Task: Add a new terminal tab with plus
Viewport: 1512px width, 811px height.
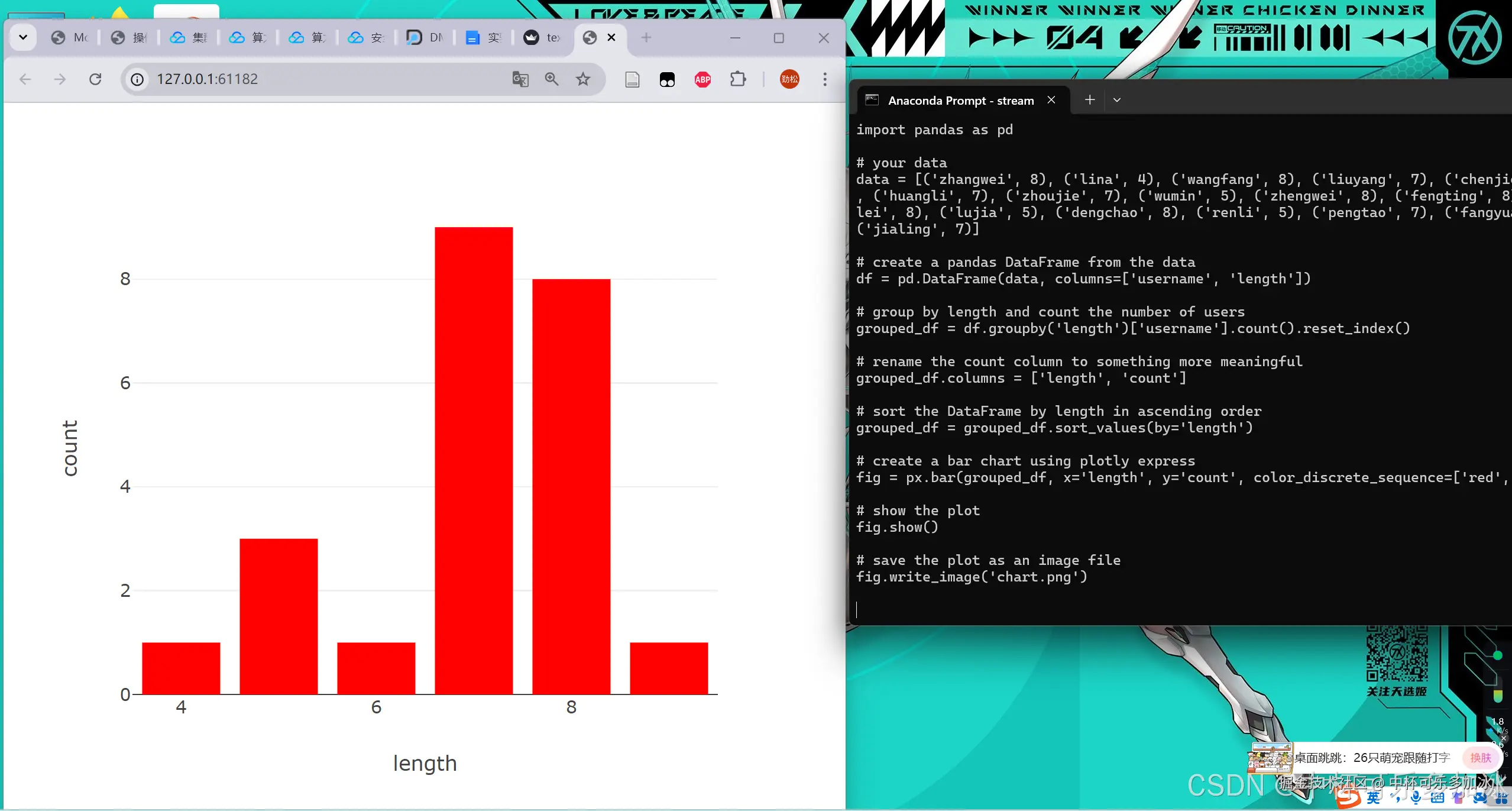Action: coord(1089,100)
